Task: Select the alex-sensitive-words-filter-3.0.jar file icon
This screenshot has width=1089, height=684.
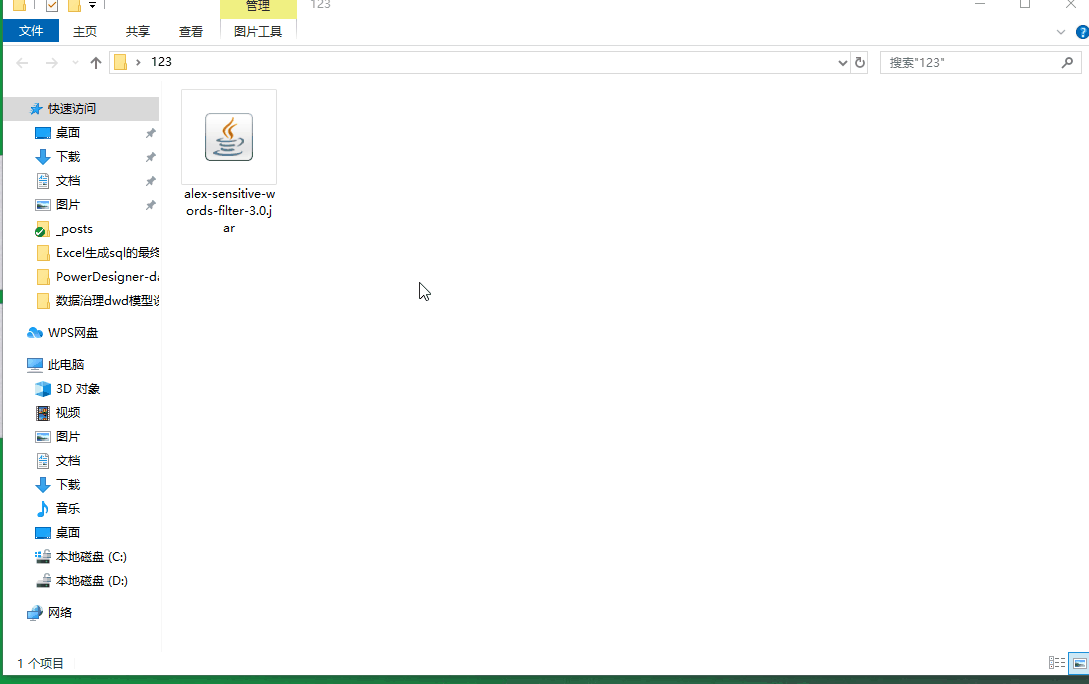Action: pos(228,137)
